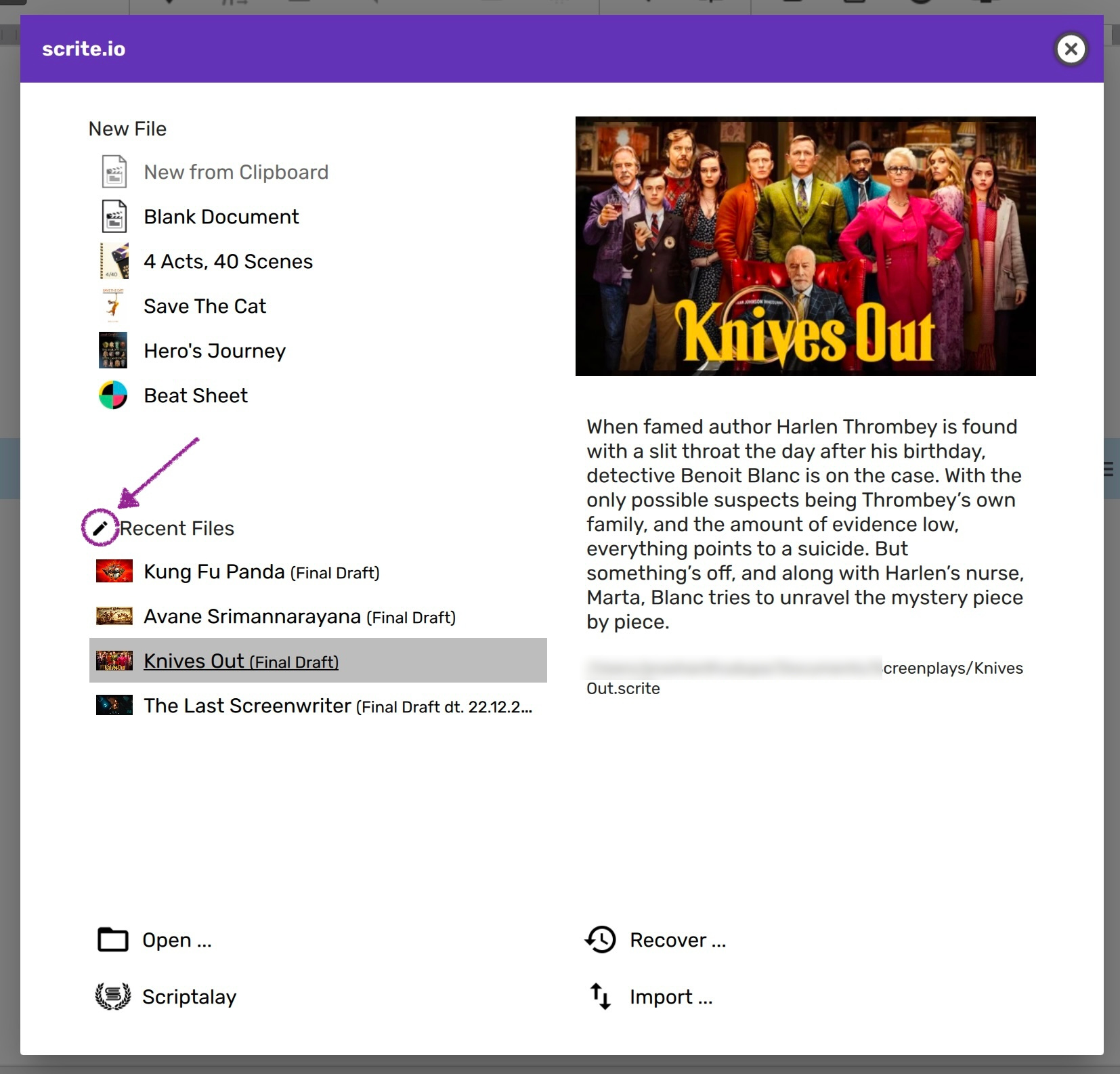This screenshot has width=1120, height=1074.
Task: Select the Hero's Journey template
Action: (215, 351)
